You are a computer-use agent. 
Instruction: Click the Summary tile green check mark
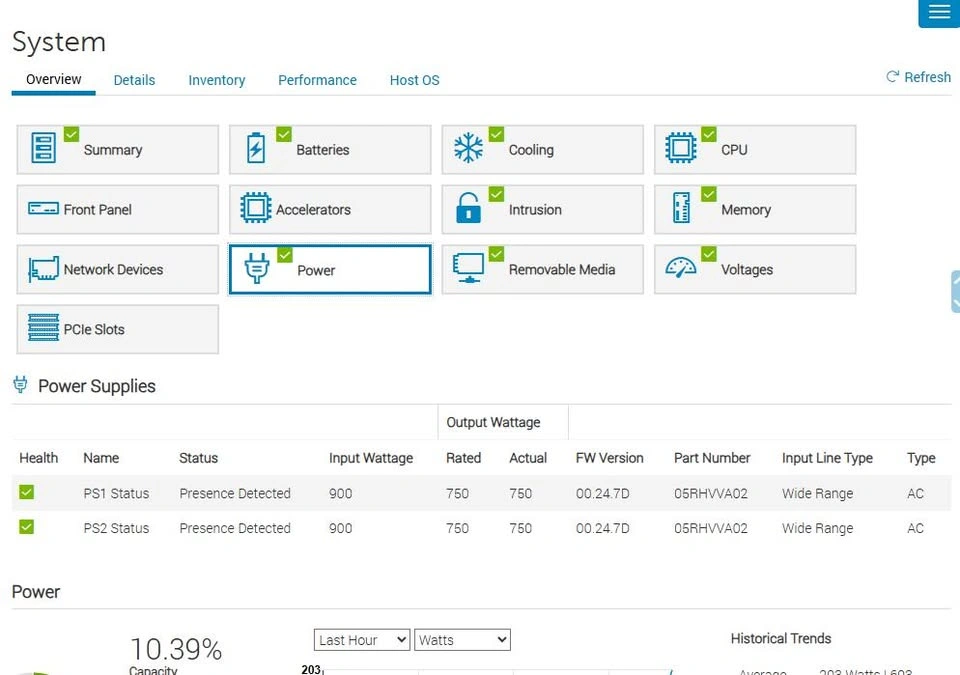click(71, 134)
